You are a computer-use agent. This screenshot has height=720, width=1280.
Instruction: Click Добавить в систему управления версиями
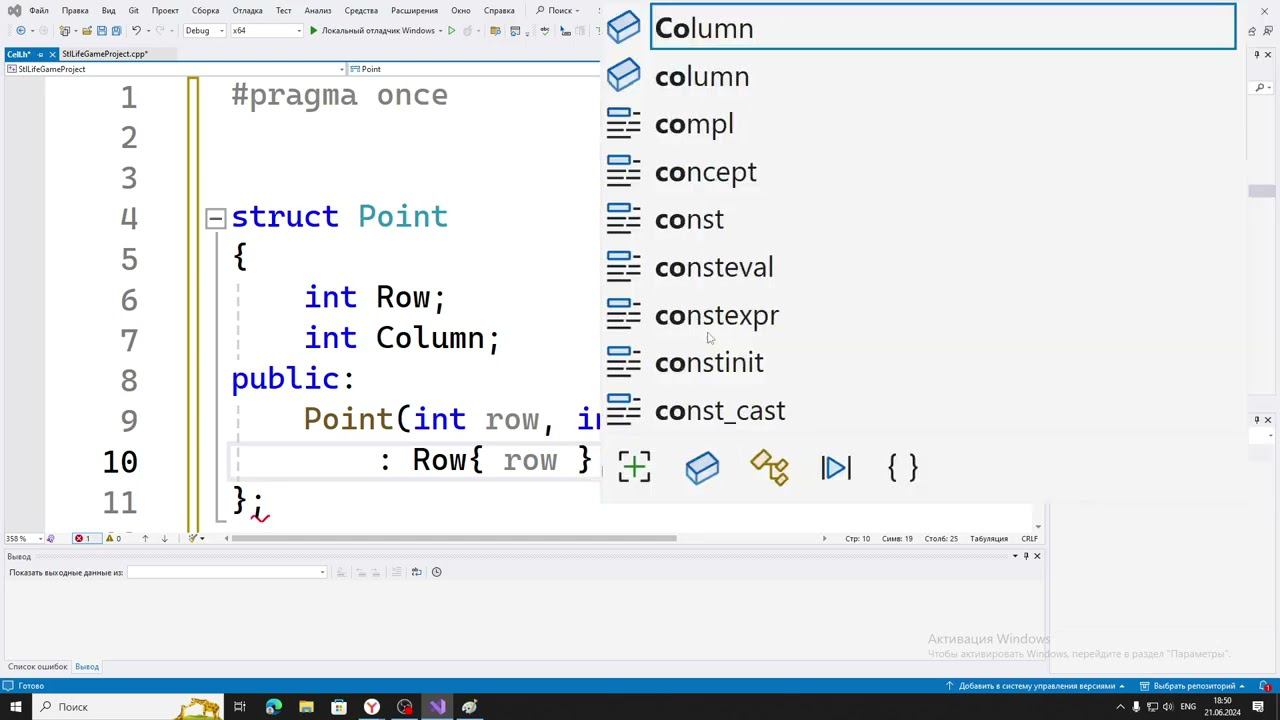click(1036, 687)
